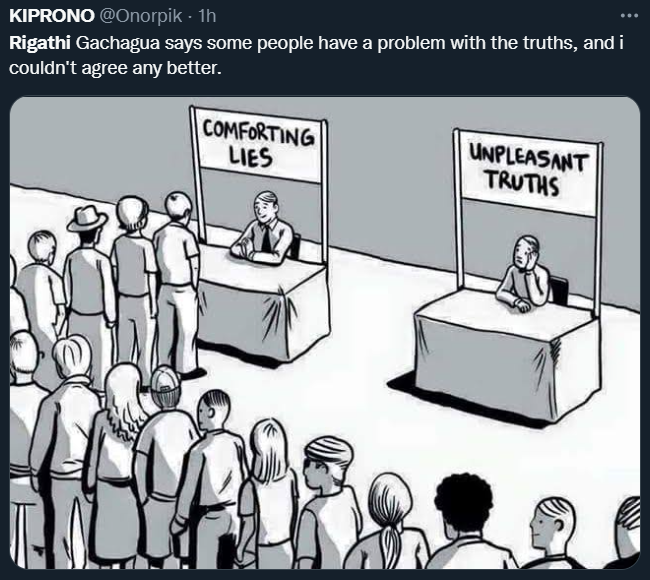Click the bored man at Unpleasant Truths booth
Screen dimensions: 650x580
click(x=524, y=274)
